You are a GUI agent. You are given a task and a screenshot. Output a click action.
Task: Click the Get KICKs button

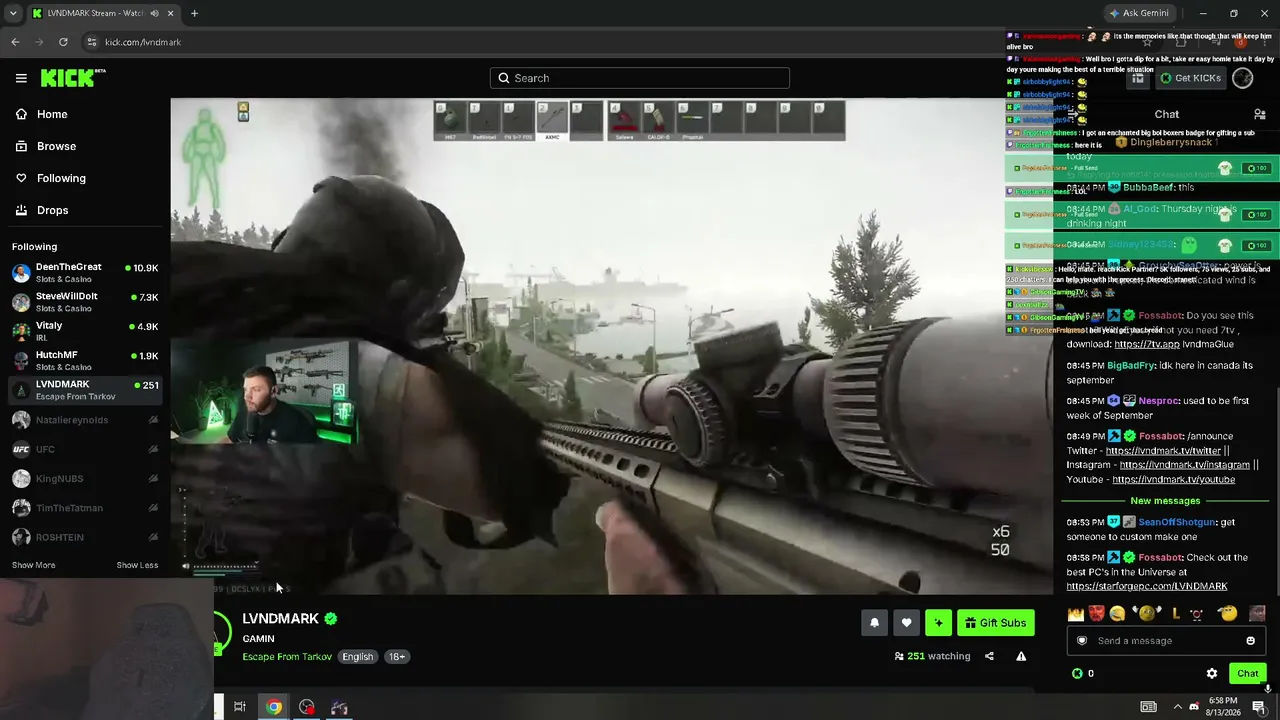1189,78
